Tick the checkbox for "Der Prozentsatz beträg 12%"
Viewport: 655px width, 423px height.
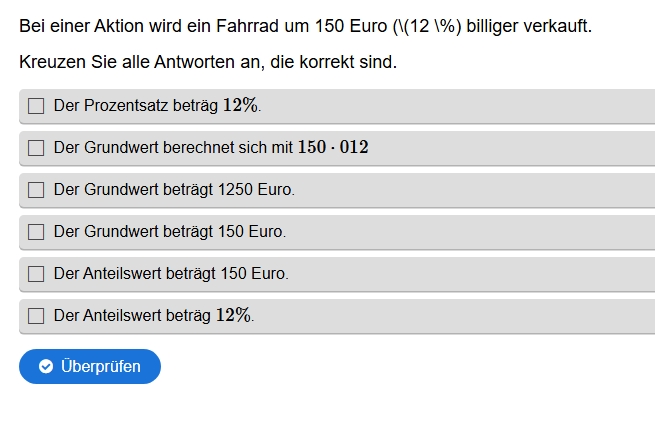point(36,106)
